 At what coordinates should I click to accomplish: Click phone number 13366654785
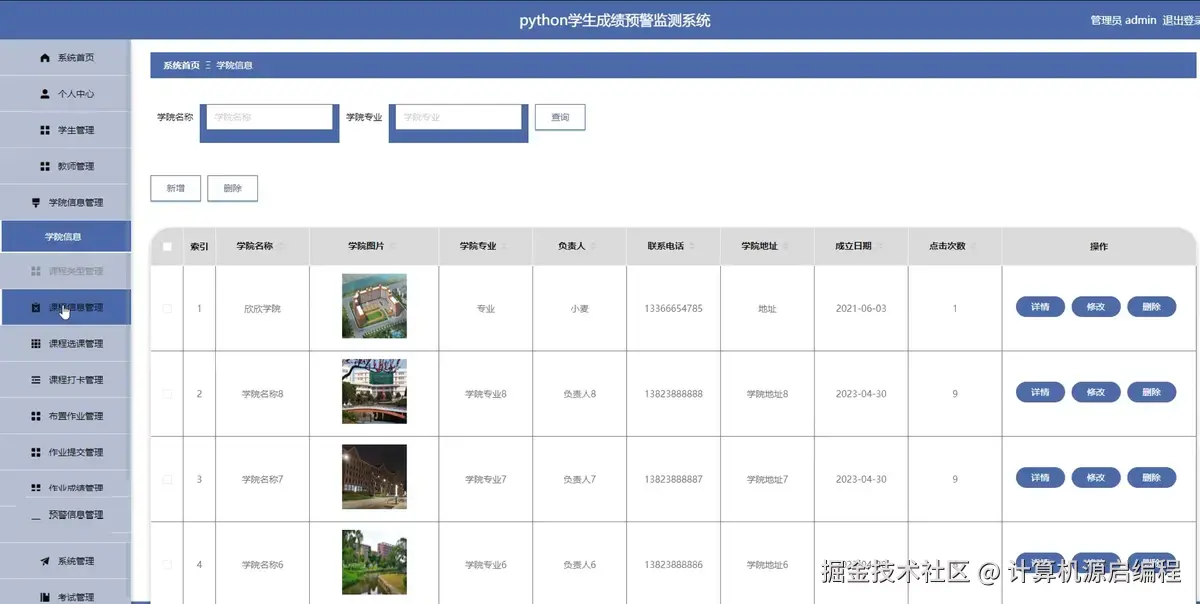point(674,309)
